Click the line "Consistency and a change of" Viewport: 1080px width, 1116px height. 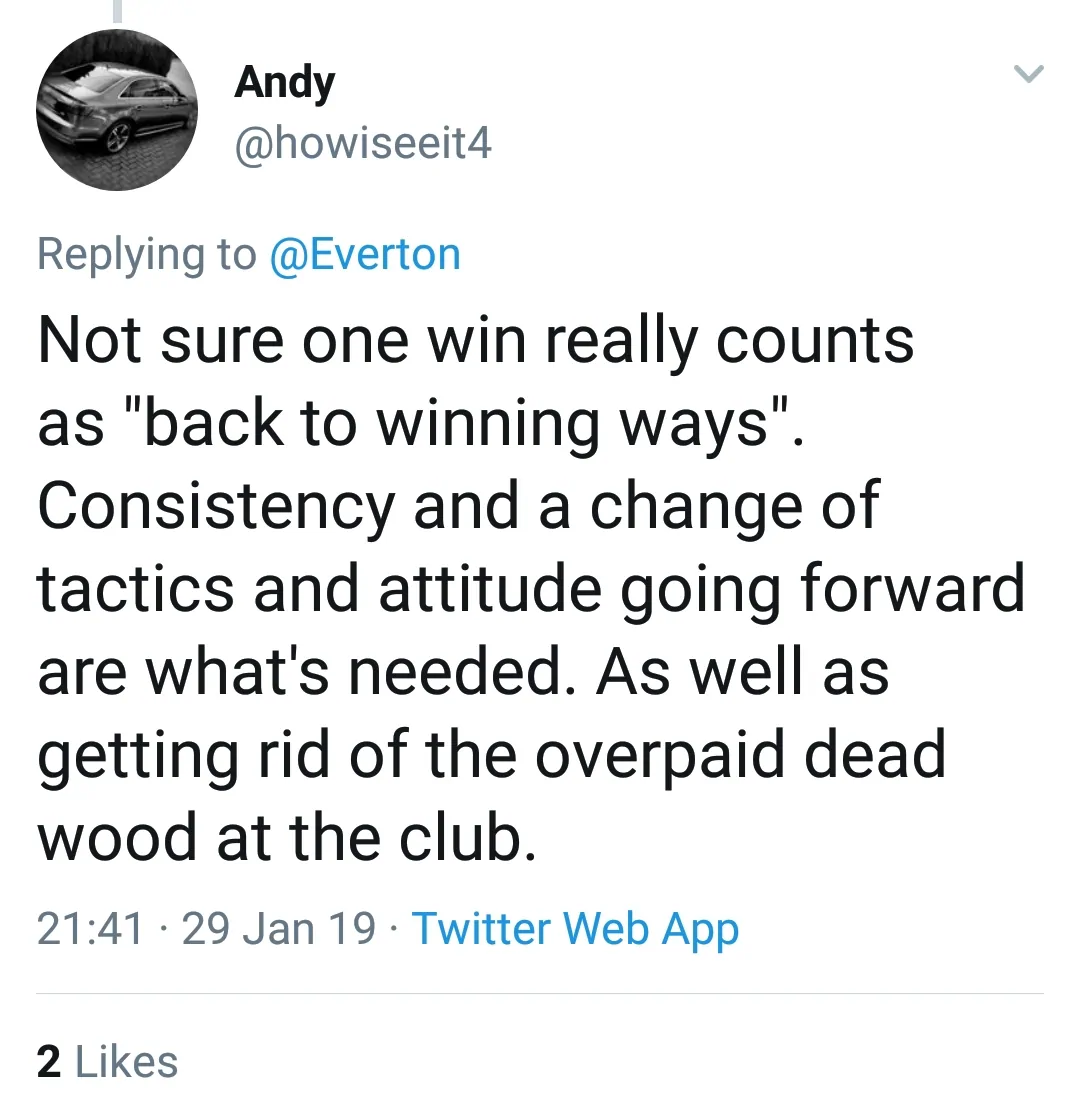458,504
